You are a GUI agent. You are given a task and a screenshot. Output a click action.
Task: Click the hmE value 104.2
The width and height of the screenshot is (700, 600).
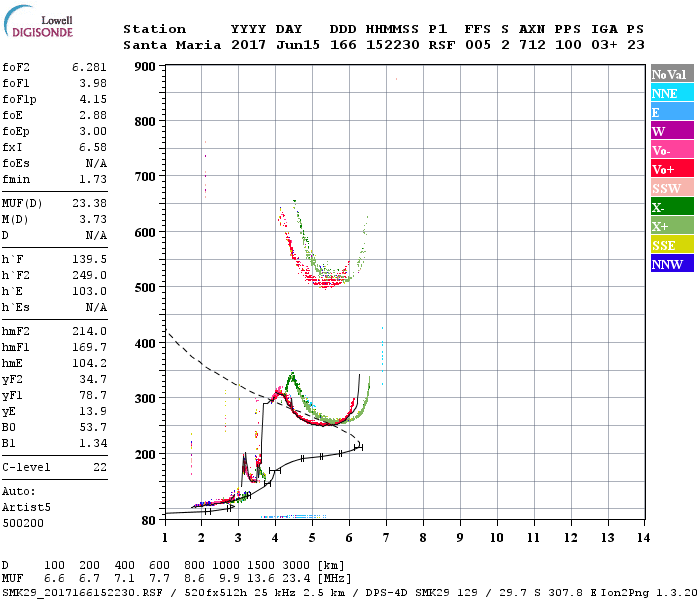pyautogui.click(x=89, y=363)
